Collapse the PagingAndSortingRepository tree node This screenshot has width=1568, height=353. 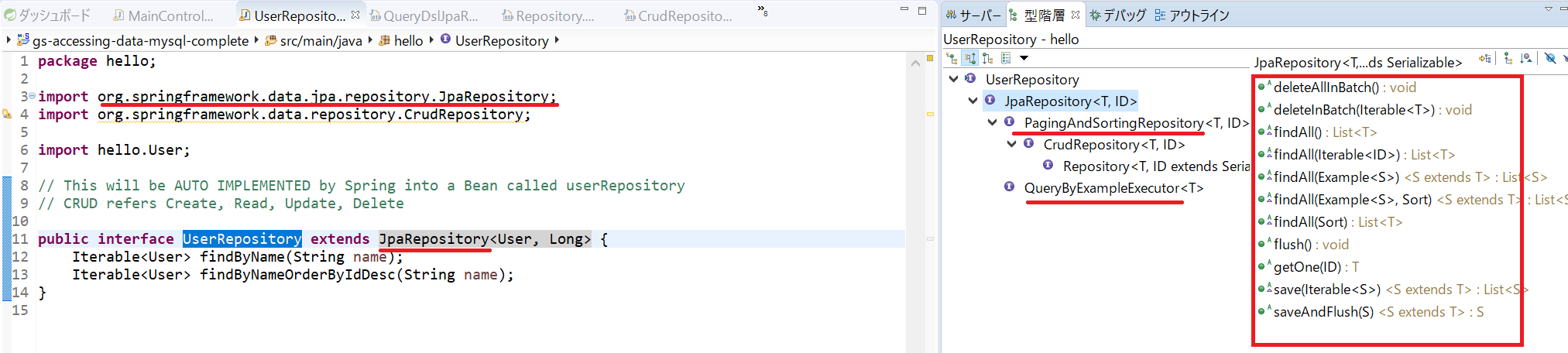(992, 122)
